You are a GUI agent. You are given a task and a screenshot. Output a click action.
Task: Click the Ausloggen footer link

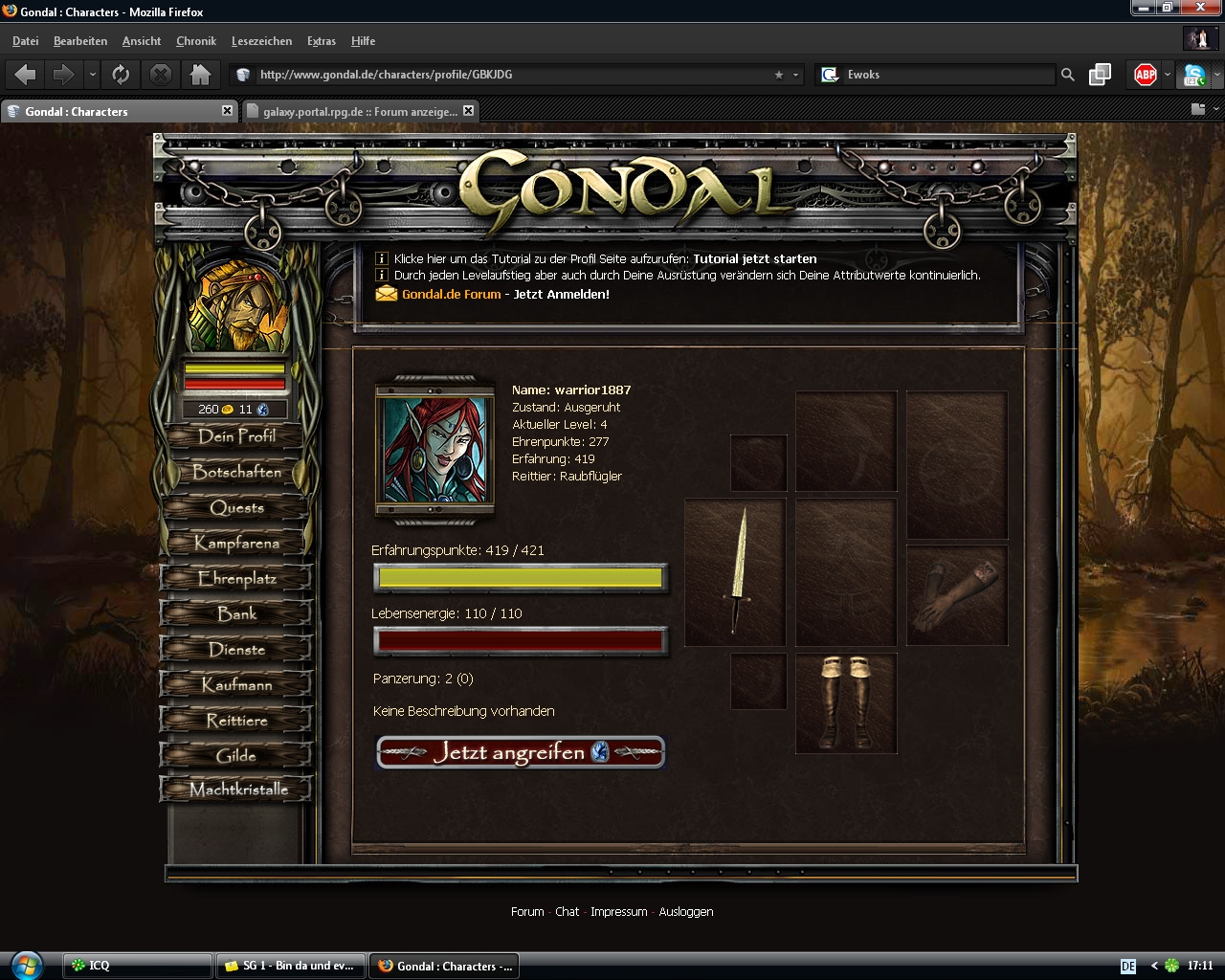coord(686,912)
